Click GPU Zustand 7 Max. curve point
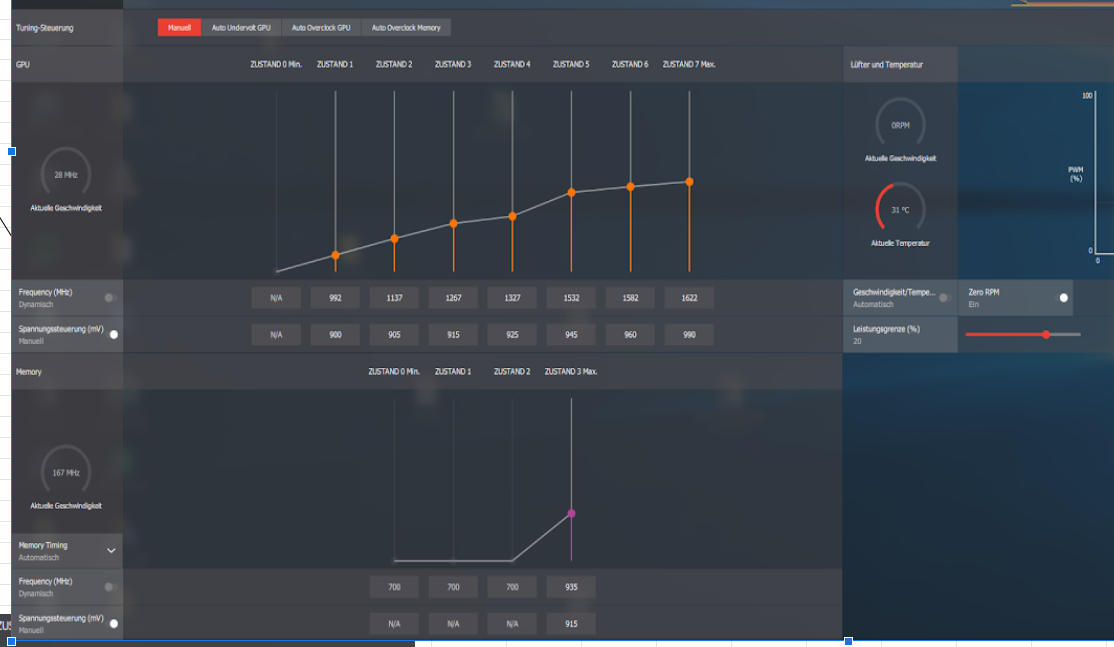 click(x=689, y=182)
